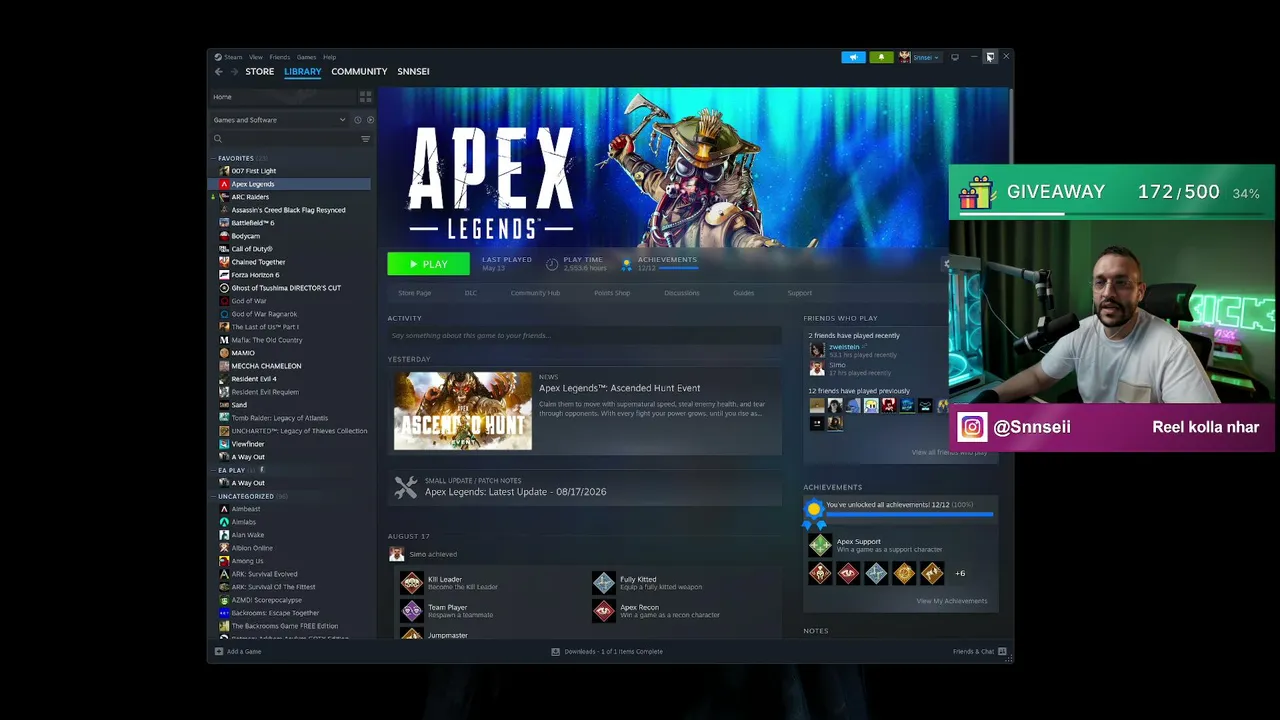Filter ready-to-play games play icon
This screenshot has height=720, width=1280.
coord(370,120)
